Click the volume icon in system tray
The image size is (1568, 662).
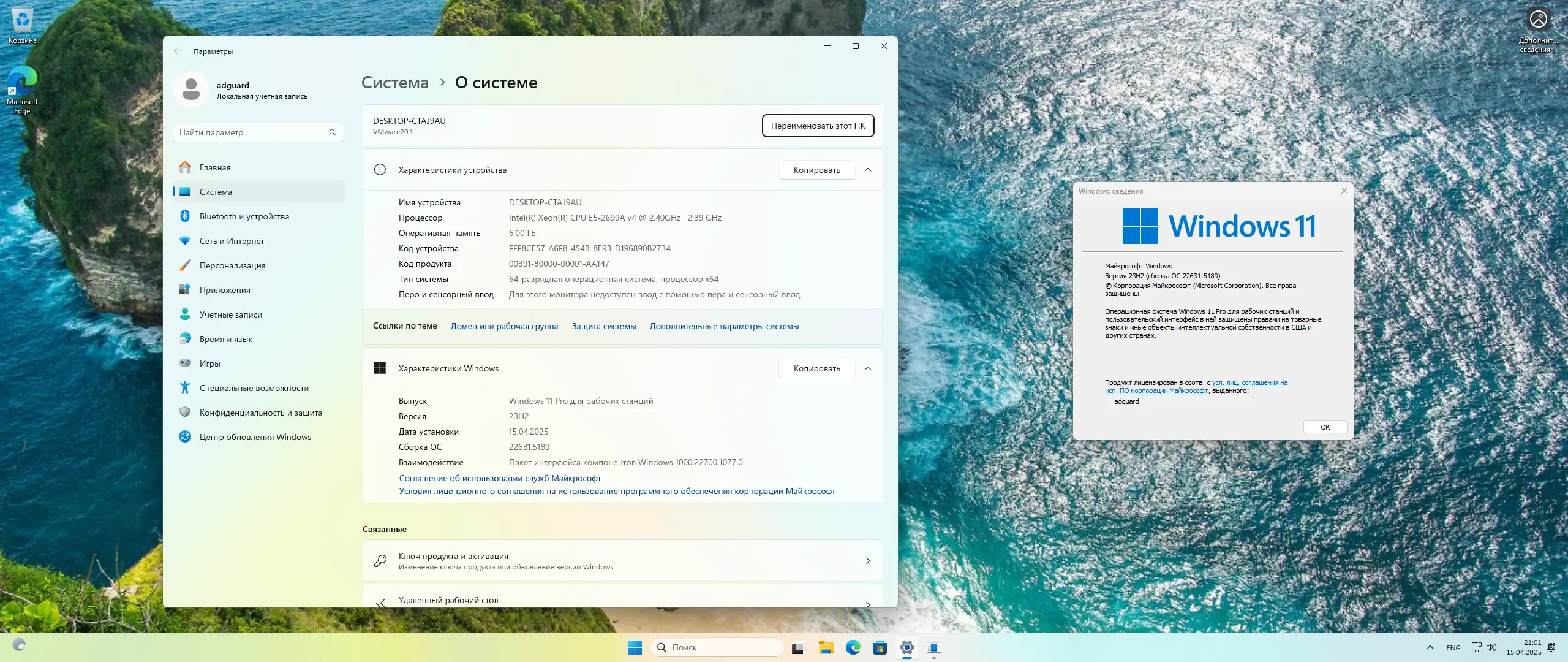[1491, 647]
